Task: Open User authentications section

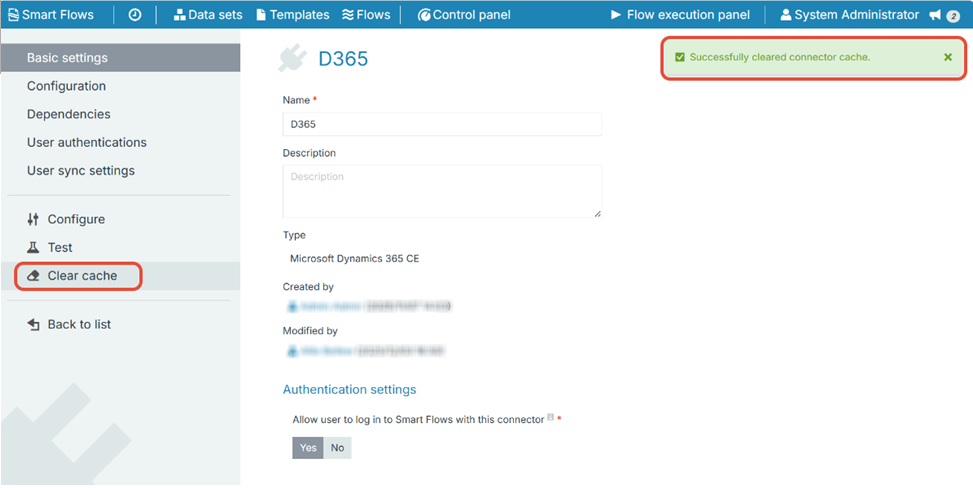Action: click(87, 142)
